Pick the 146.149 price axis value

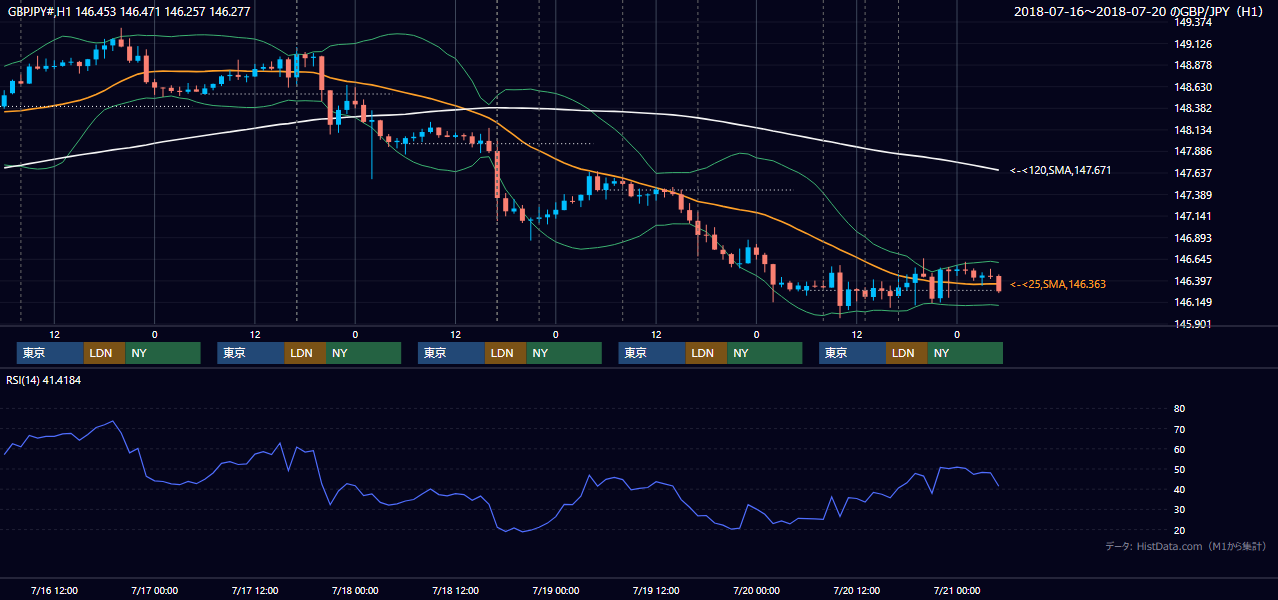(x=1194, y=302)
